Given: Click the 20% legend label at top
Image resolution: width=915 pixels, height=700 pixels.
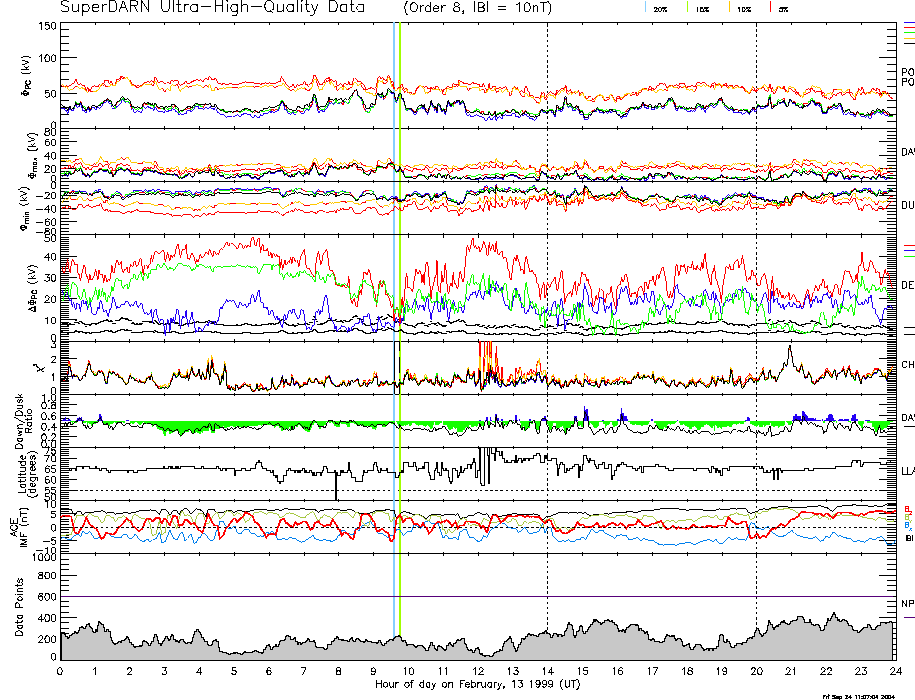Looking at the screenshot, I should click(x=660, y=8).
